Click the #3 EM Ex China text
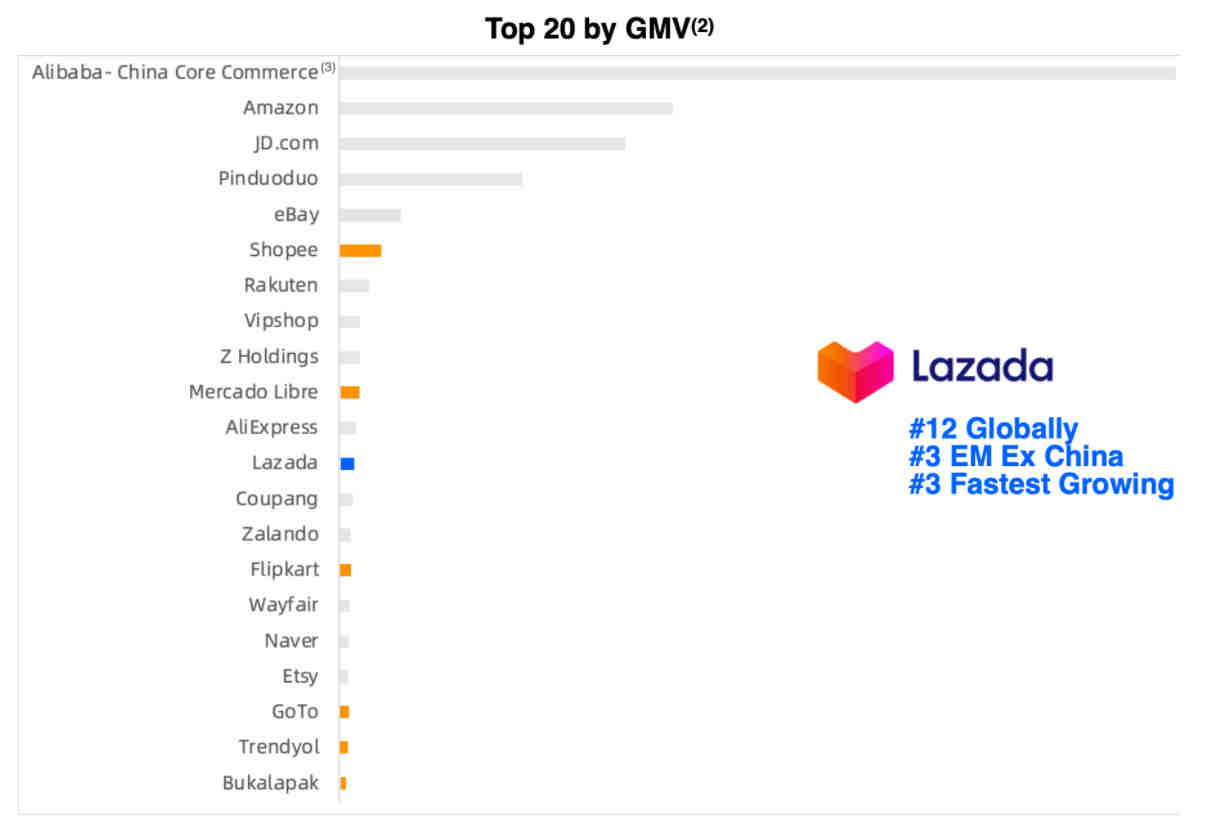 tap(1016, 457)
